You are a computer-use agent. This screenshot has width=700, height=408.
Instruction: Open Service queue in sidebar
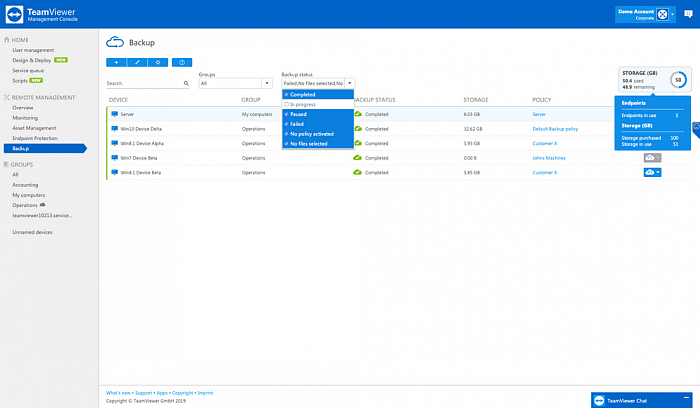28,71
